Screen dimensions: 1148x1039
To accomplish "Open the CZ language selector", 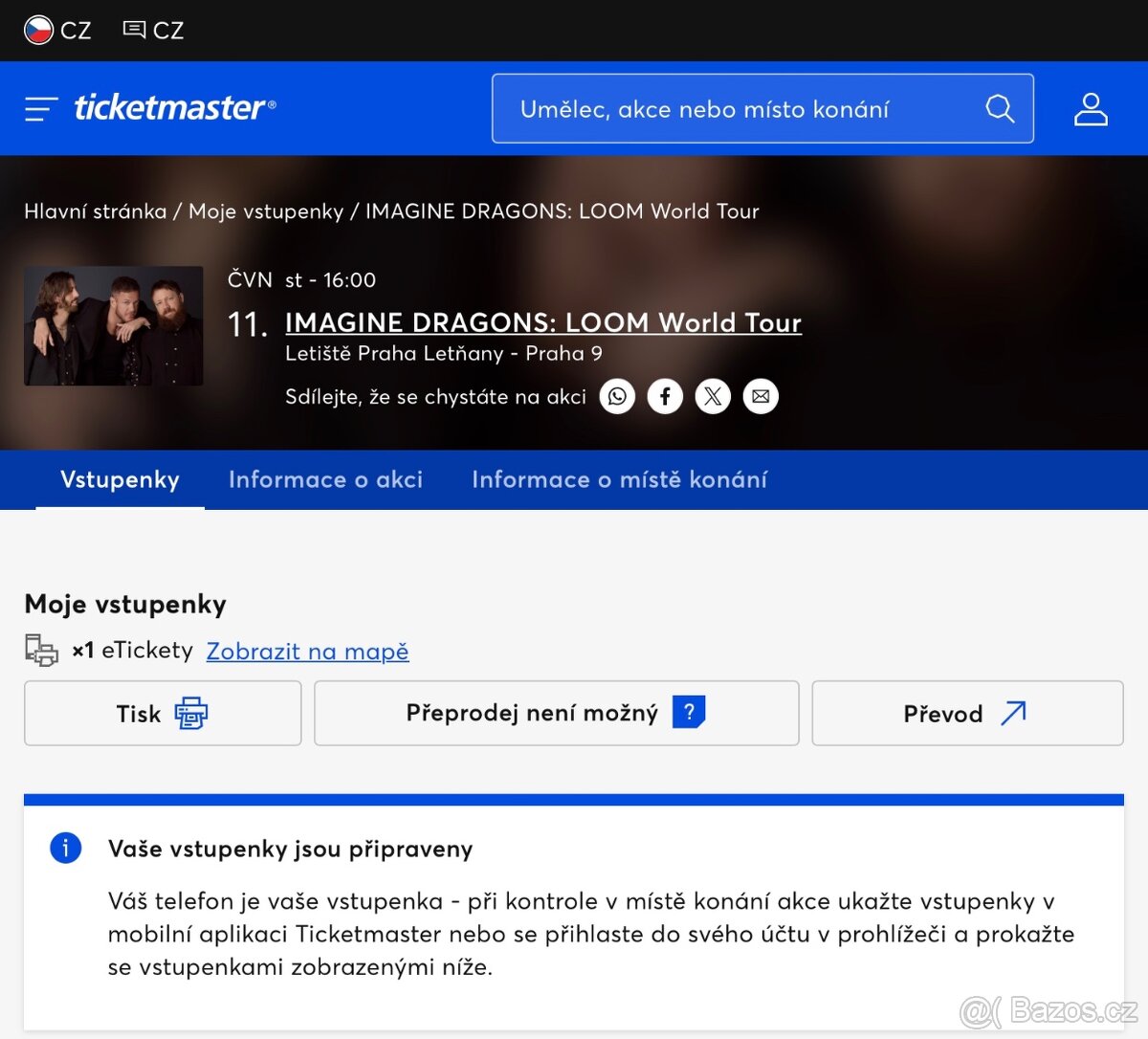I will pyautogui.click(x=154, y=31).
